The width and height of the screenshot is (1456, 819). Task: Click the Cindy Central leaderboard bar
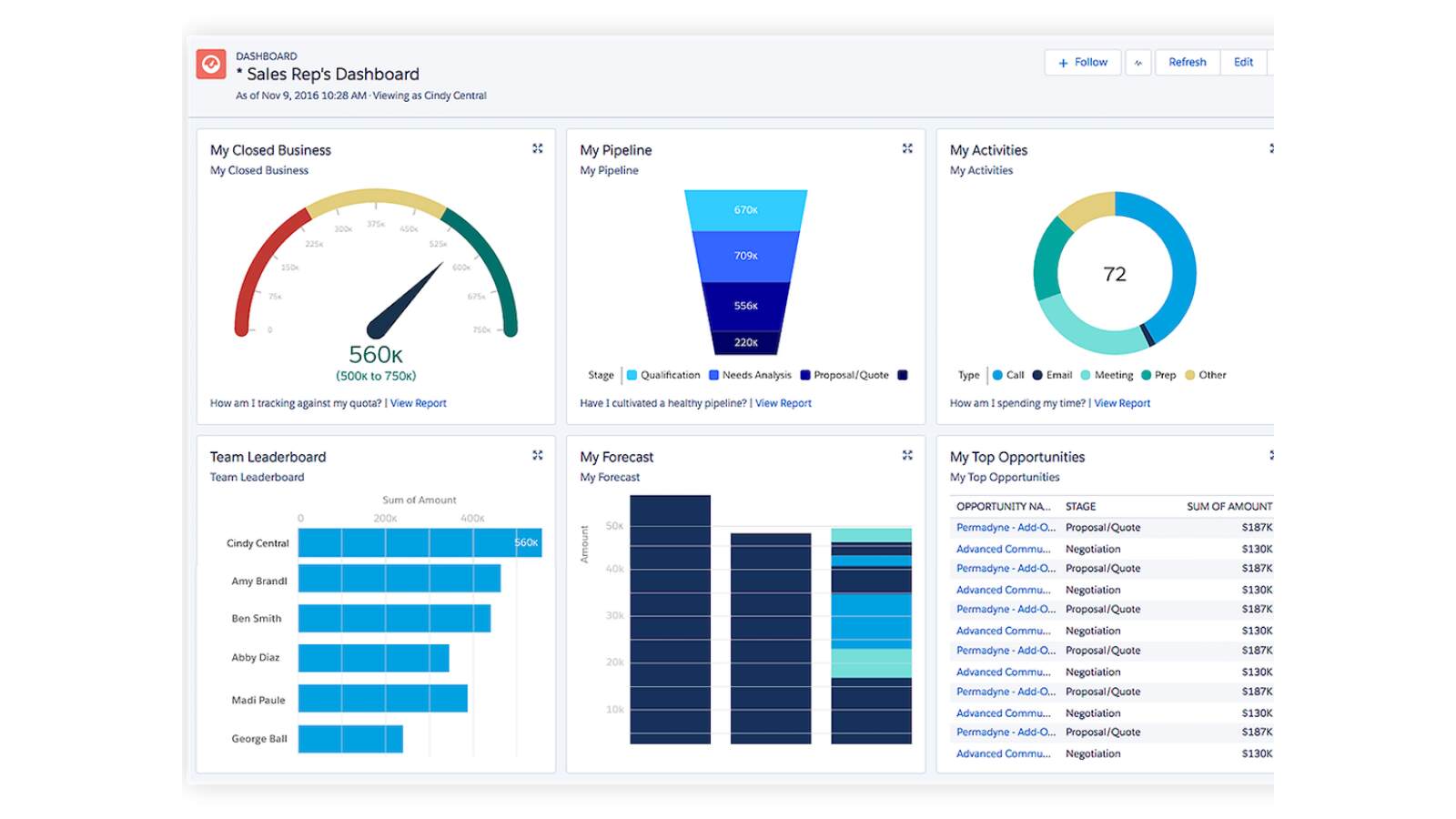click(420, 542)
